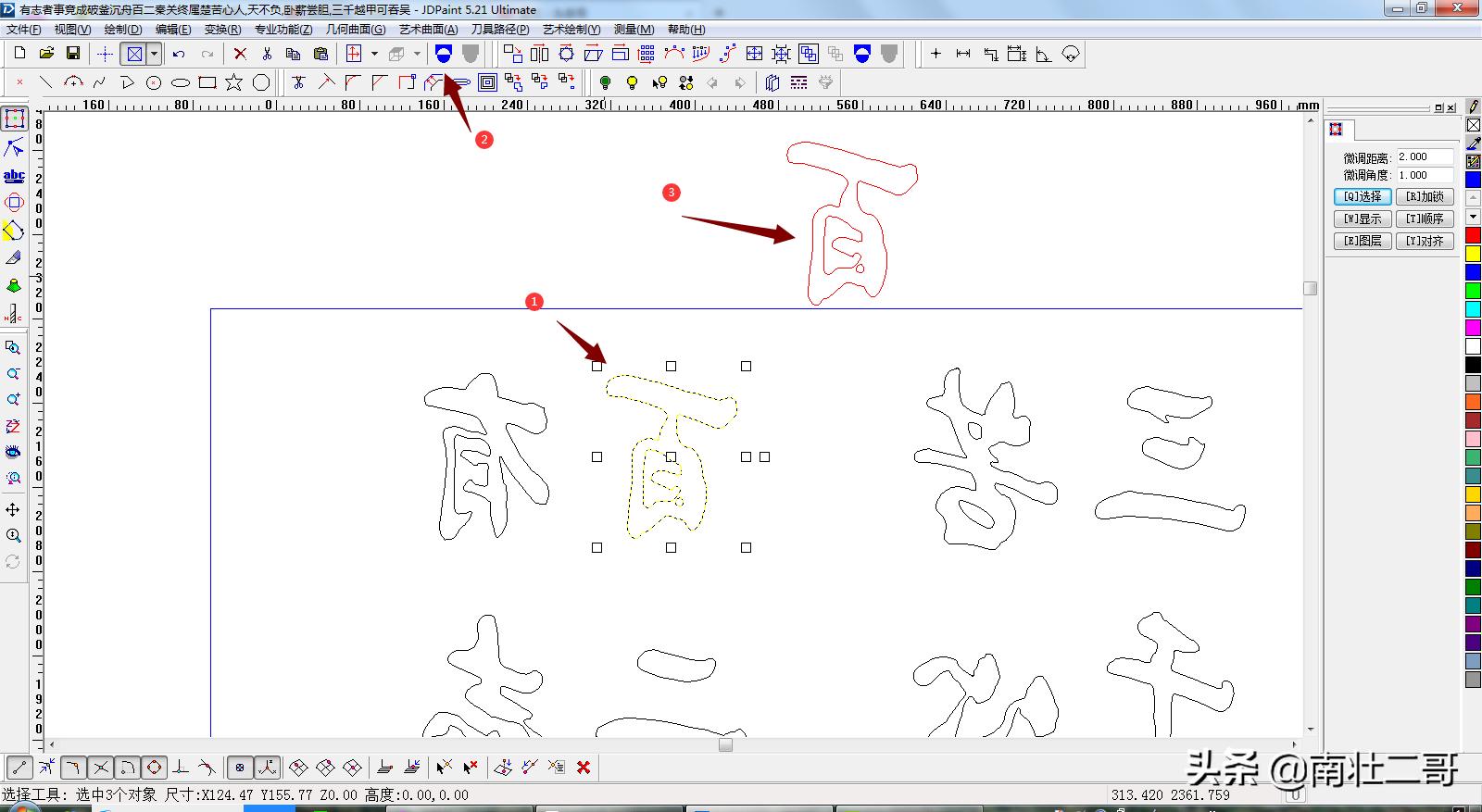Open dropdown beside the crossed-box view button
This screenshot has height=812, width=1482.
click(x=154, y=54)
